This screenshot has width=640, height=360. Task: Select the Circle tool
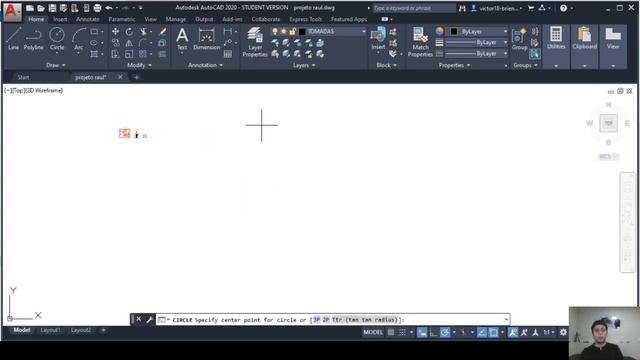coord(57,38)
